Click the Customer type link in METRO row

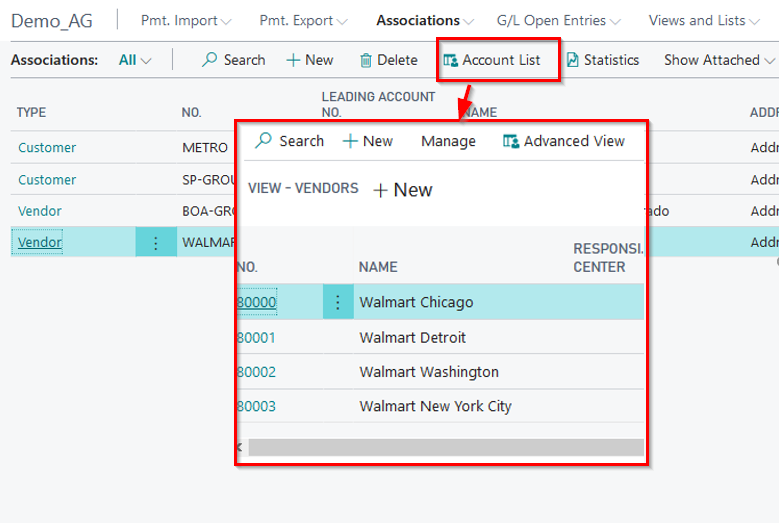point(47,148)
